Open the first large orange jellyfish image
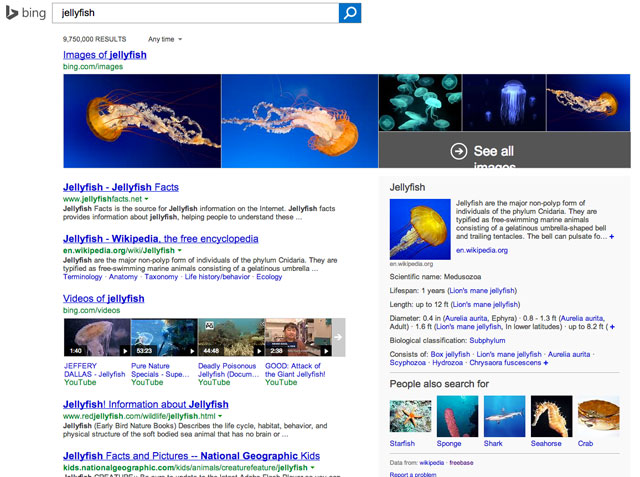640x477 pixels. coord(142,121)
